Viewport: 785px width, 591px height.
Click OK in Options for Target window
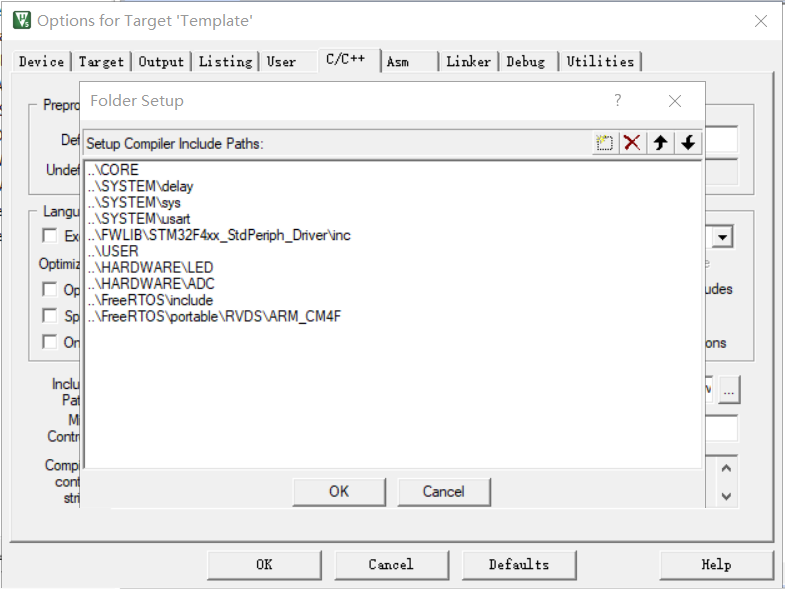pyautogui.click(x=264, y=564)
